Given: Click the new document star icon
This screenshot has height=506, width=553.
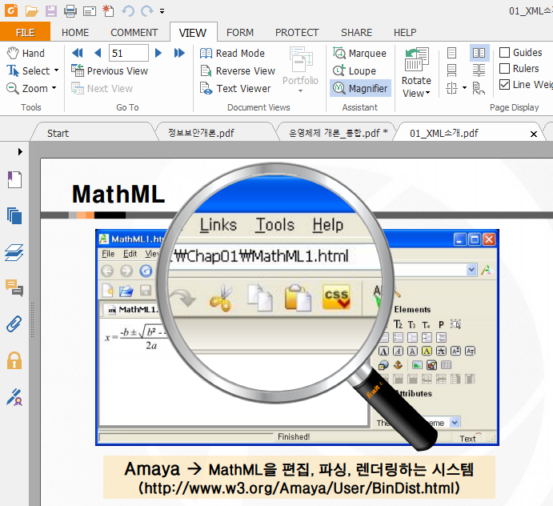Looking at the screenshot, I should [108, 11].
